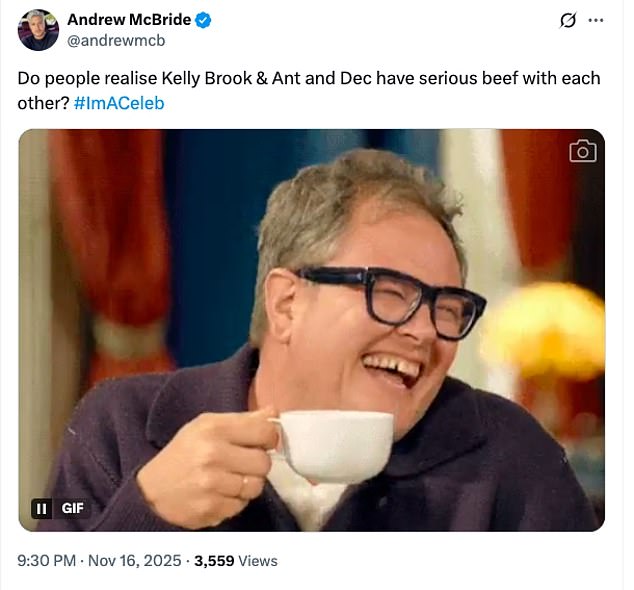The width and height of the screenshot is (634, 590).
Task: Click the Andrew McBride display name
Action: click(129, 21)
